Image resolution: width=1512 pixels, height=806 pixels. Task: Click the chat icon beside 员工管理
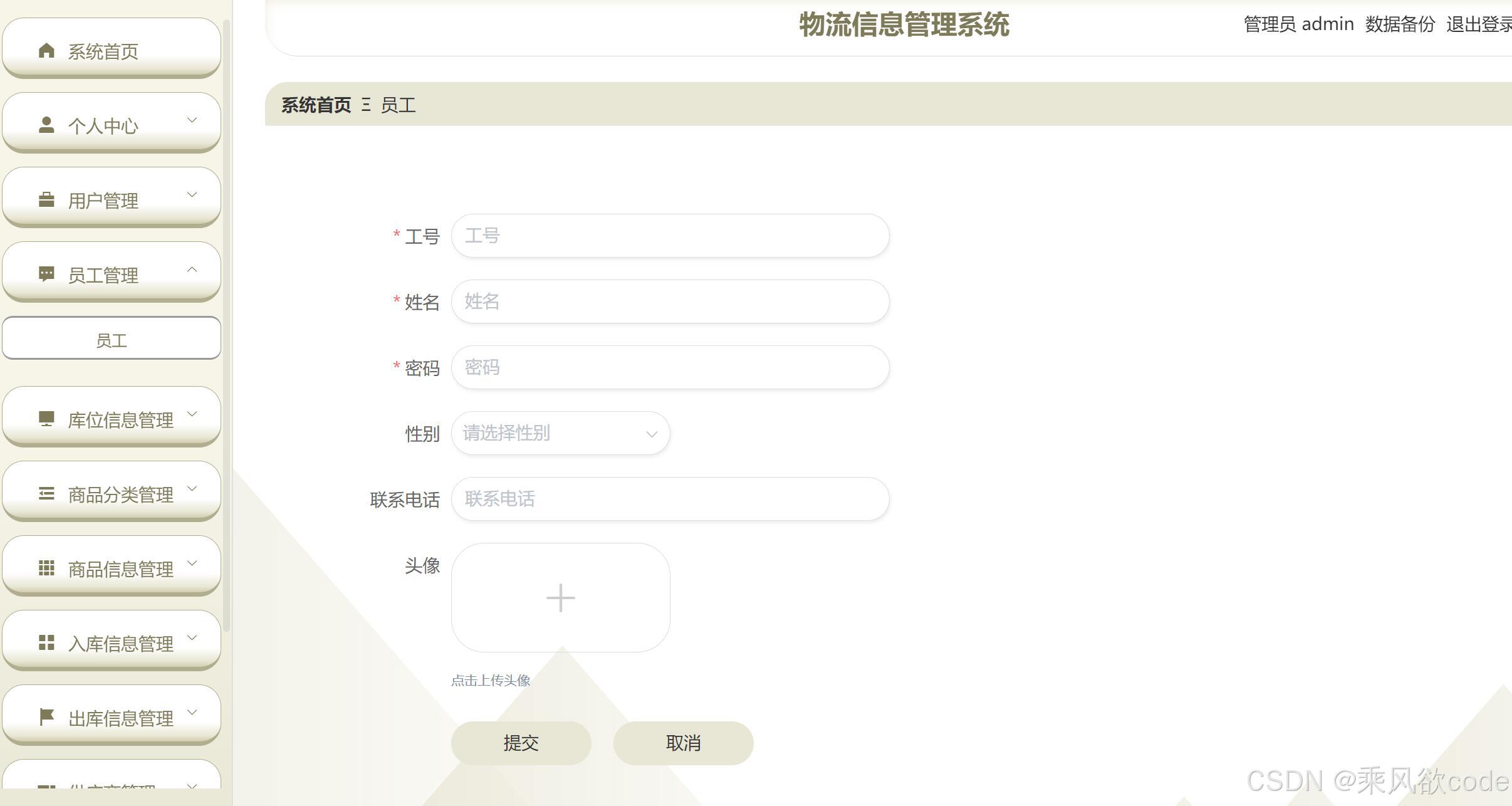pos(46,274)
